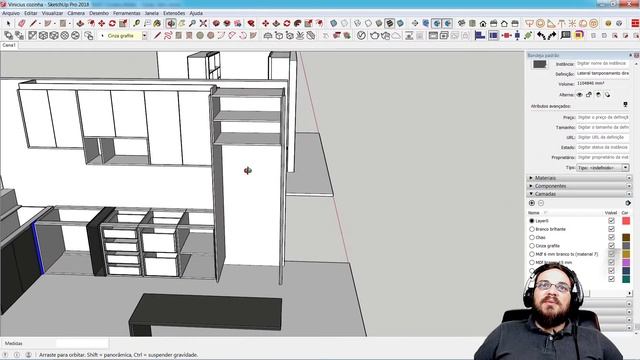This screenshot has width=640, height=360.
Task: Set Branco brilhante as the active layer
Action: click(532, 229)
